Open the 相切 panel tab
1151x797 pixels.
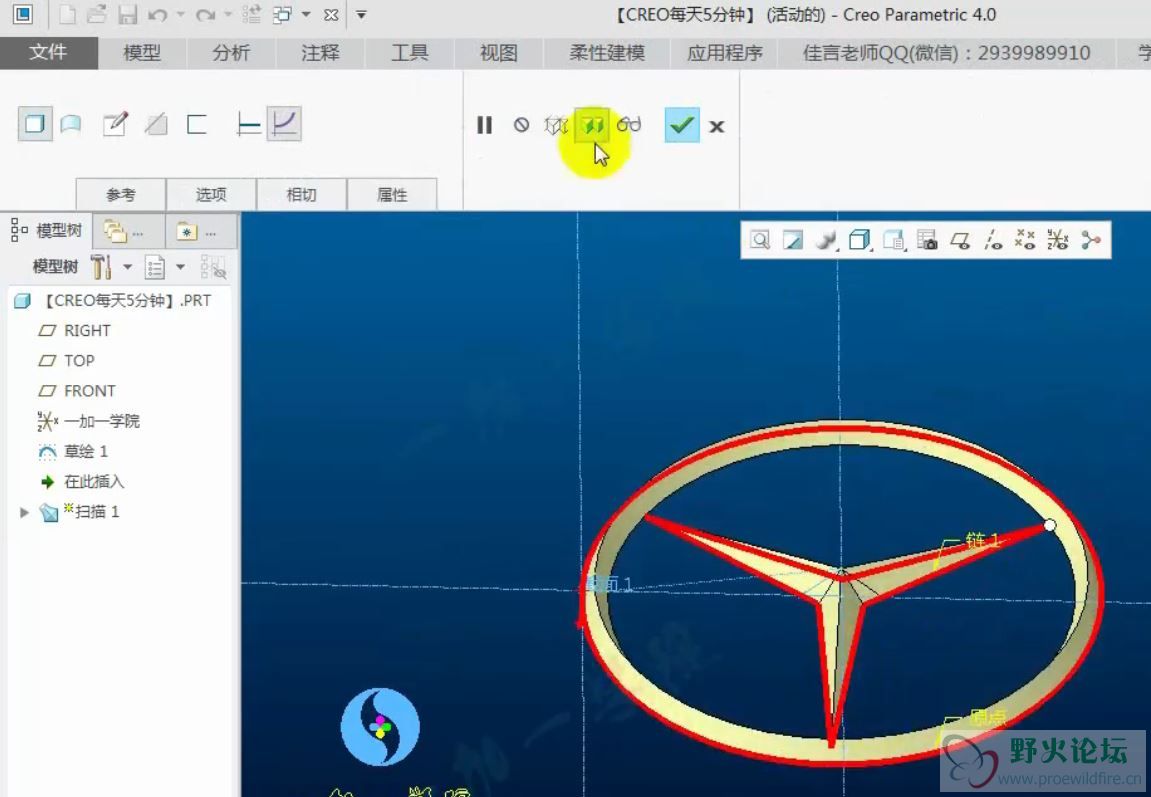pyautogui.click(x=302, y=194)
